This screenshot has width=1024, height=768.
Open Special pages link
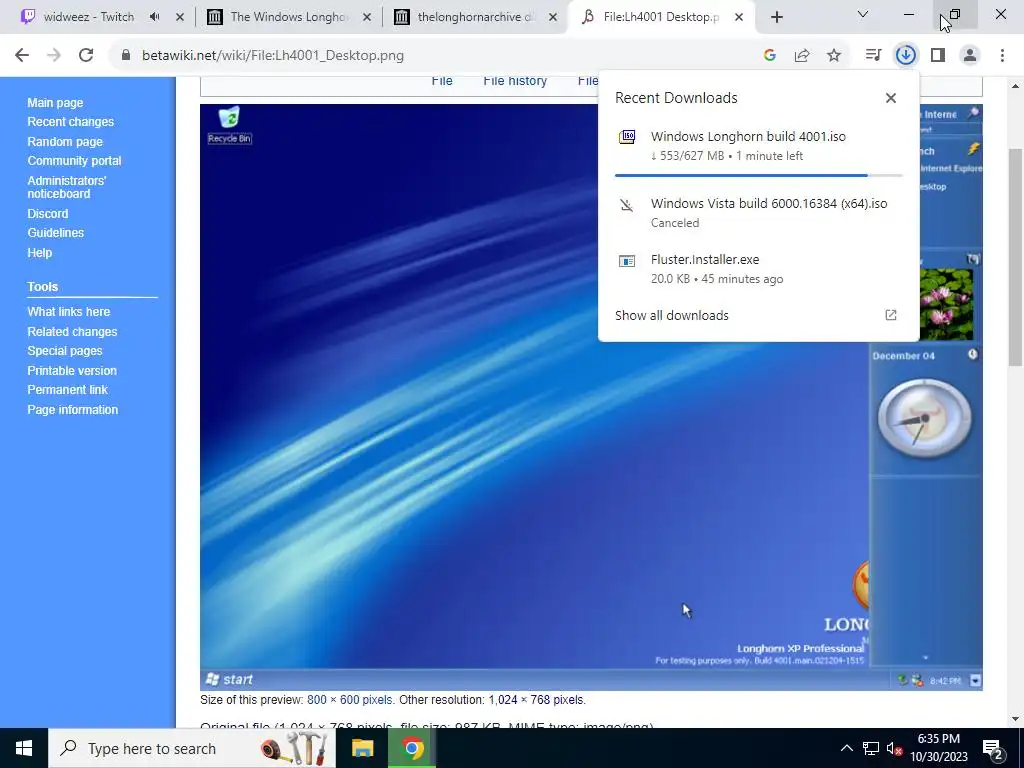(x=65, y=351)
